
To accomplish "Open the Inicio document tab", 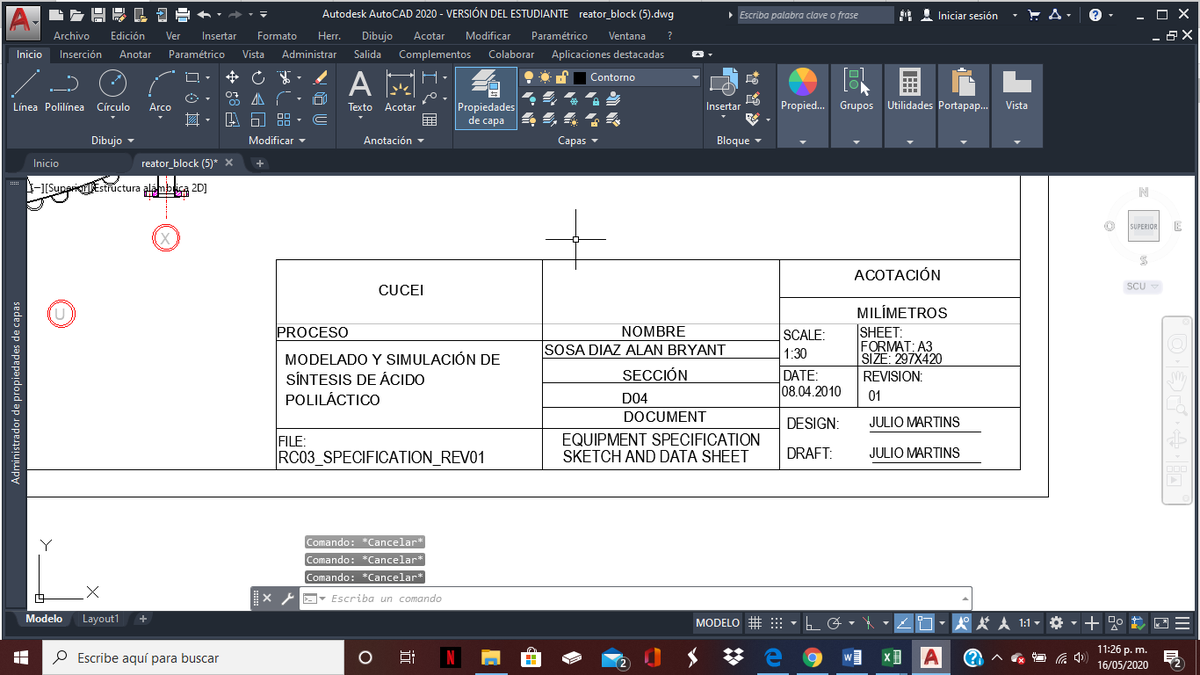I will (46, 162).
